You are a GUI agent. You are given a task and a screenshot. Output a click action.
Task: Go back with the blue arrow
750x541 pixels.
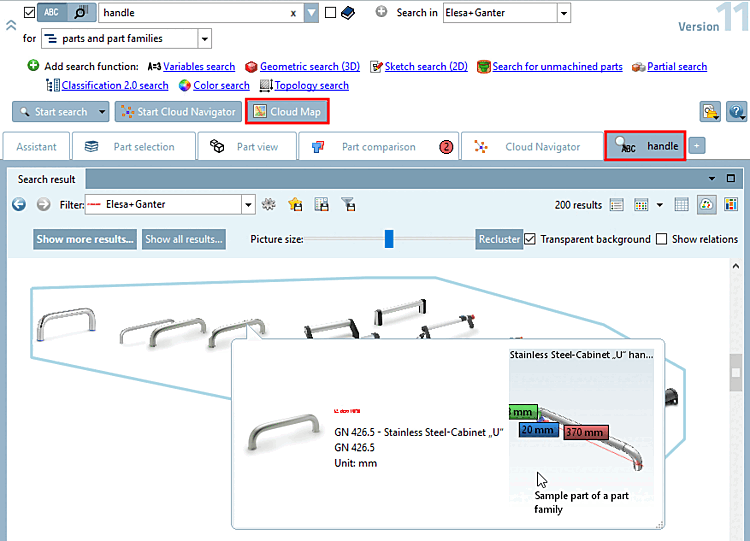[19, 205]
